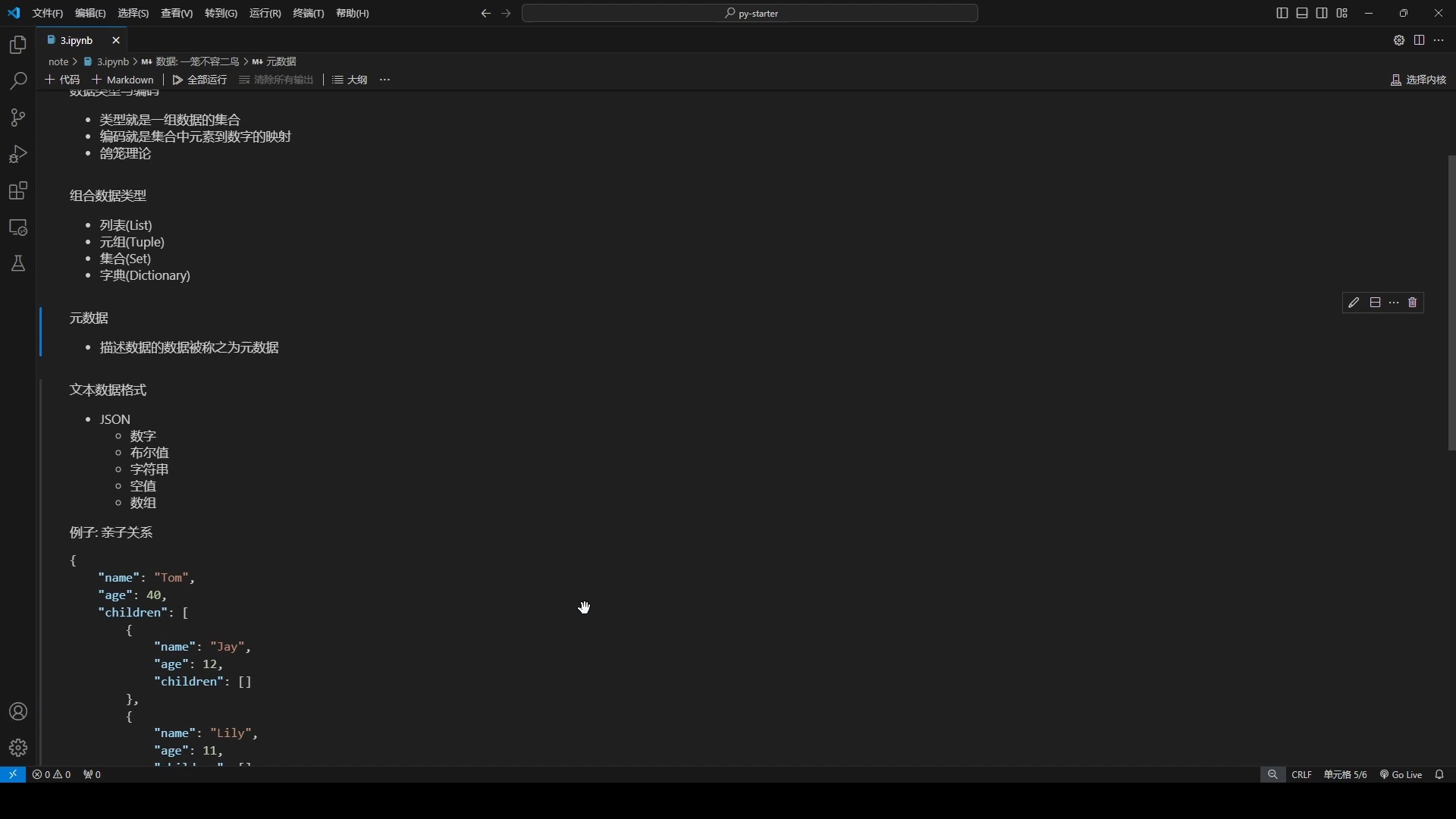This screenshot has height=819, width=1456.
Task: Click the zoom magnifier in status bar
Action: coord(1272,774)
